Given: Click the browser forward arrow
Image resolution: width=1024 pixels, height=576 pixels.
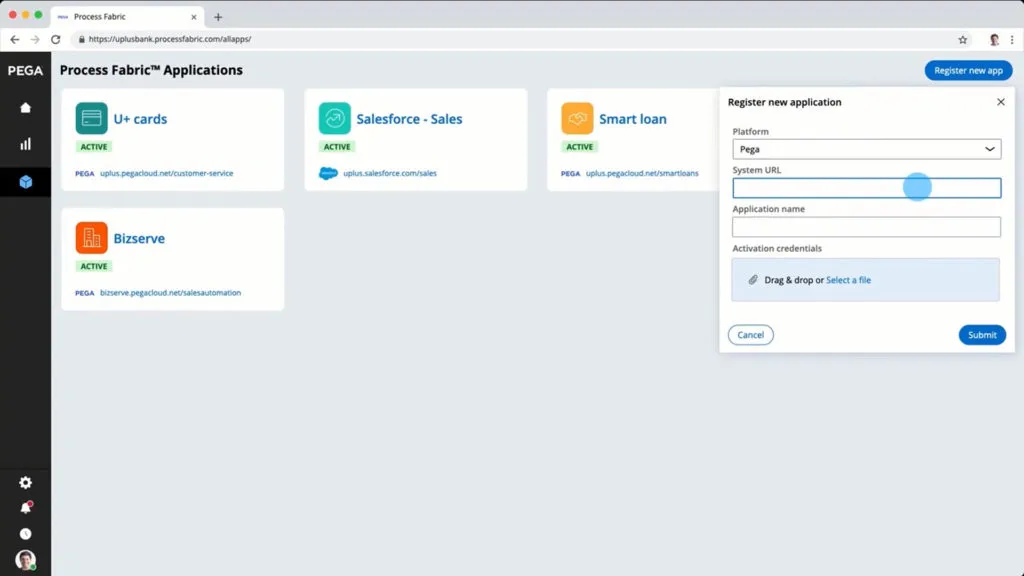Looking at the screenshot, I should 35,39.
